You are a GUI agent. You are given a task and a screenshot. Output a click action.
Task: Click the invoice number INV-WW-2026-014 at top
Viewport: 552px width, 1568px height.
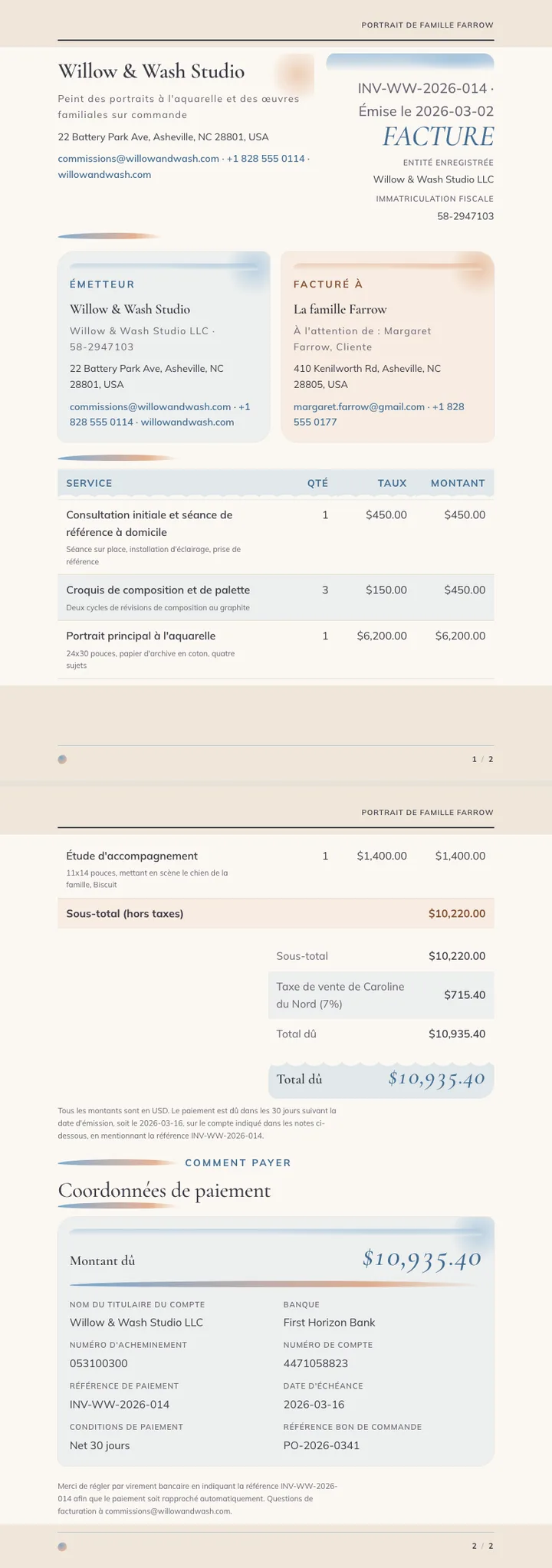[422, 89]
